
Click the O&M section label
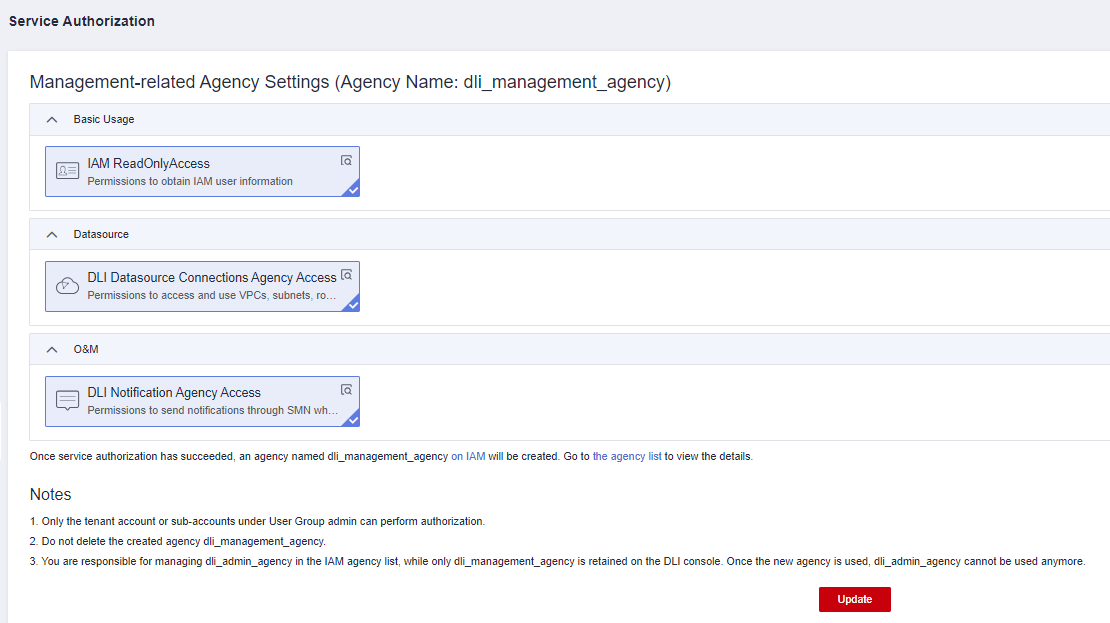(86, 350)
